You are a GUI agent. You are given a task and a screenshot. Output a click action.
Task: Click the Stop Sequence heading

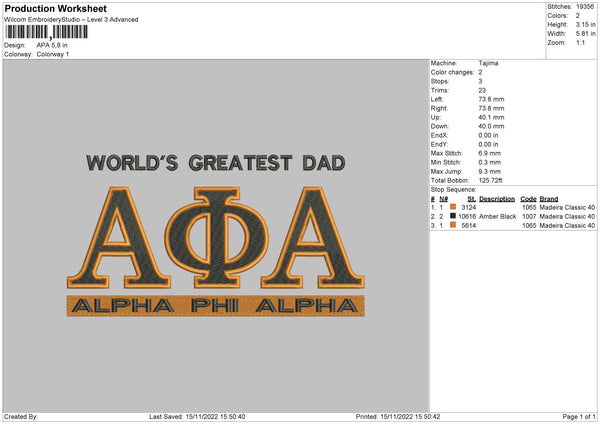pyautogui.click(x=453, y=189)
